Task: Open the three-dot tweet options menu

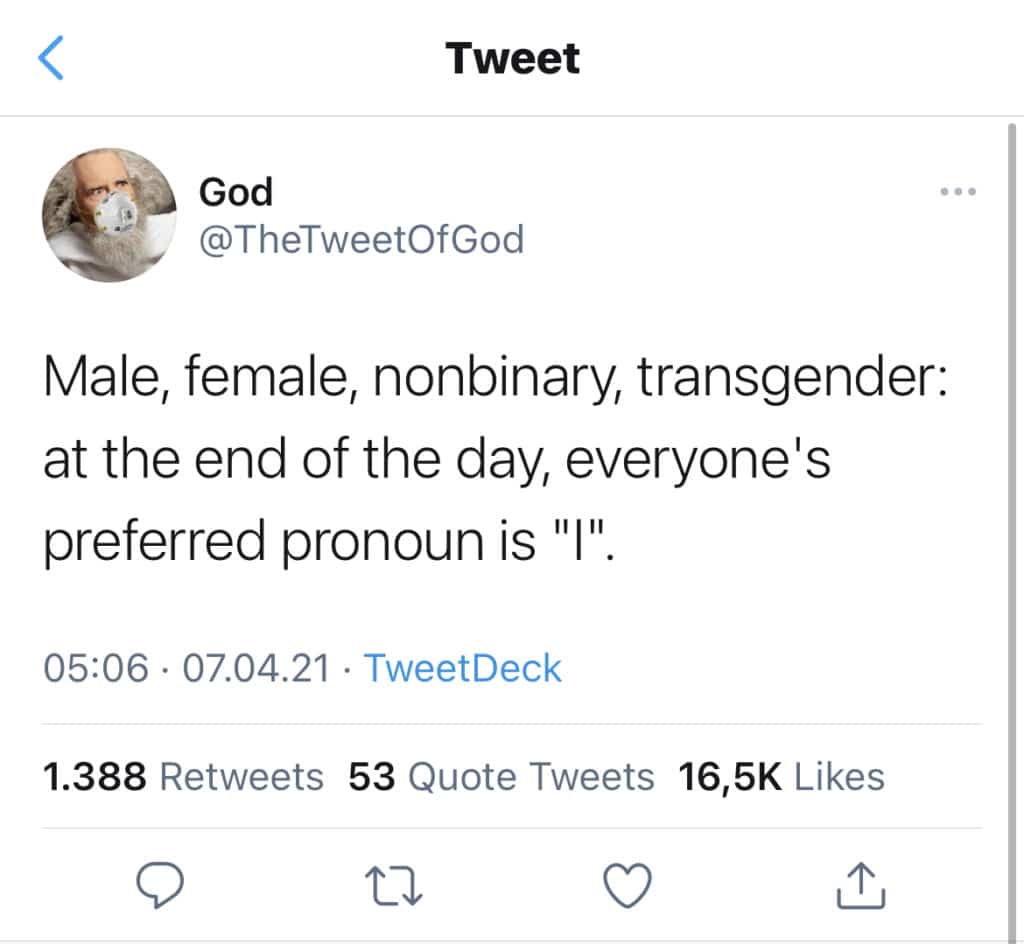Action: 958,192
